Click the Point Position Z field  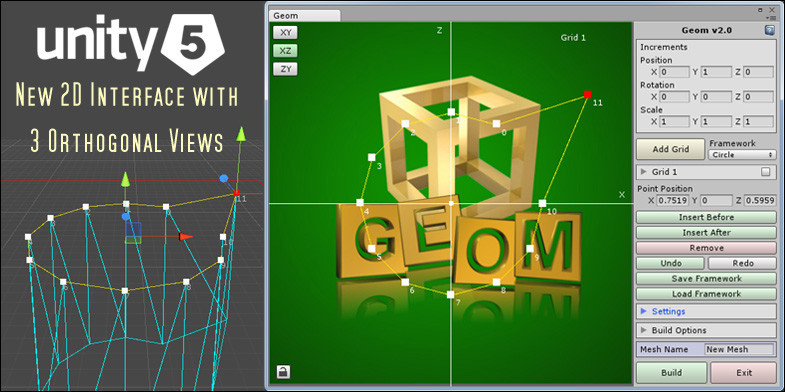point(759,200)
